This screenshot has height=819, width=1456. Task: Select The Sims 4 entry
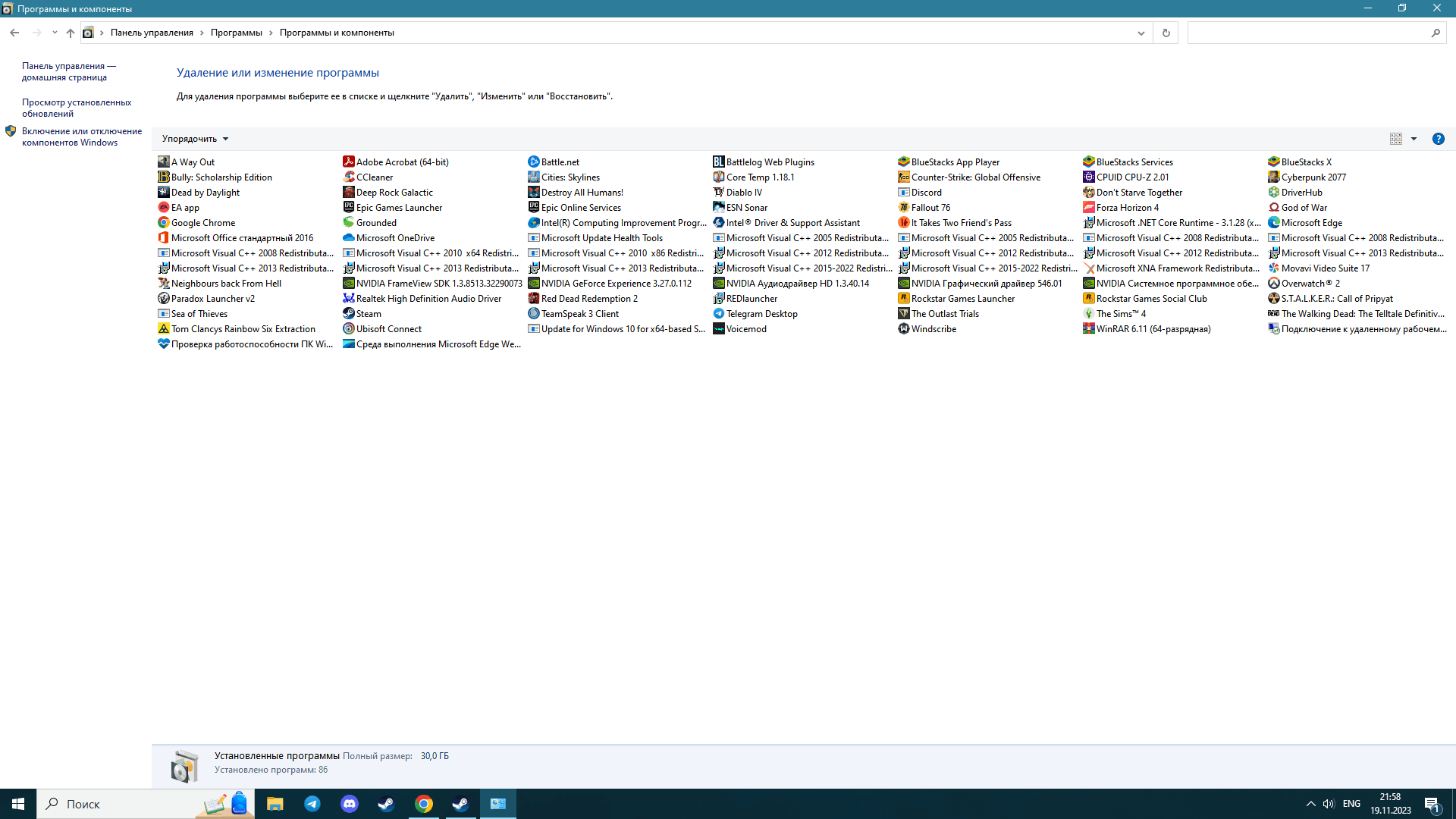pyautogui.click(x=1115, y=313)
